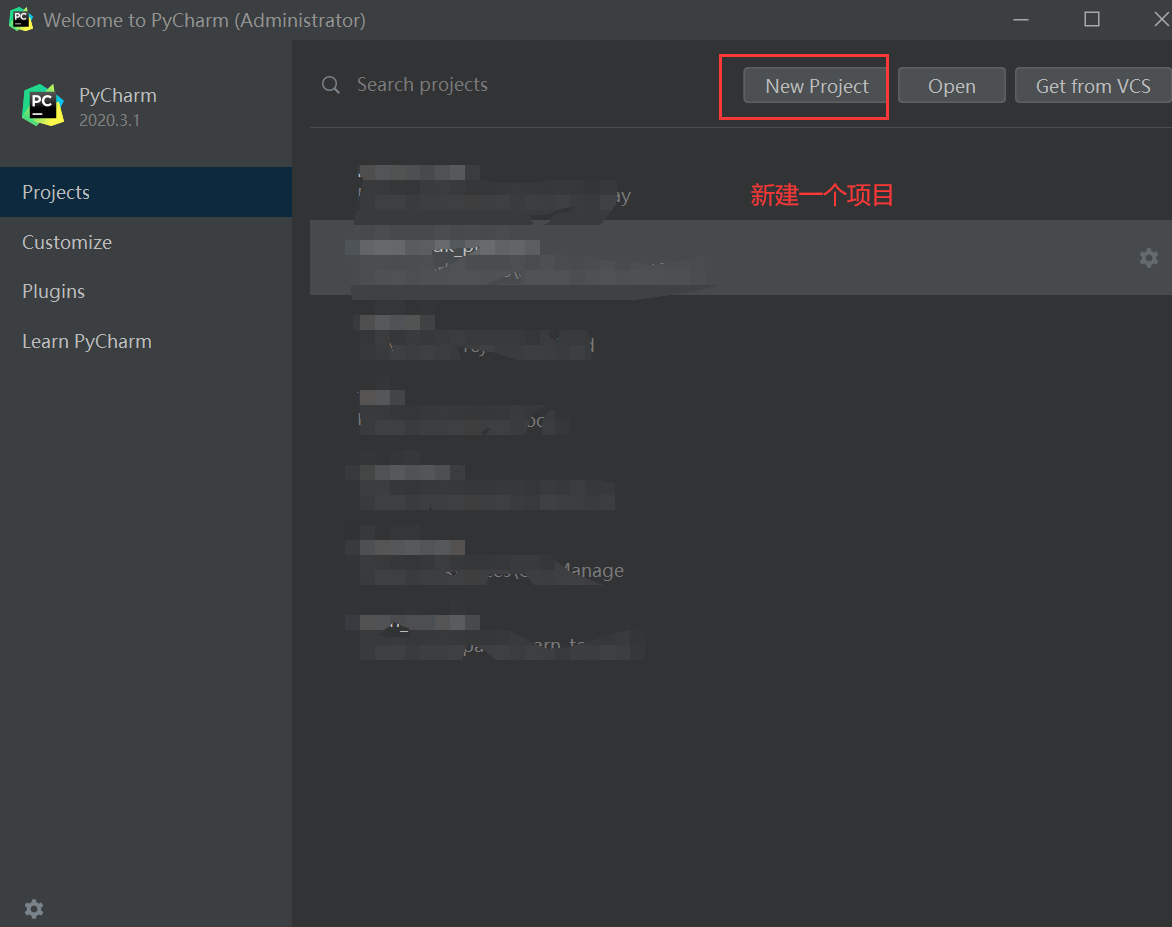Click the PyCharm title bar icon

tap(21, 19)
